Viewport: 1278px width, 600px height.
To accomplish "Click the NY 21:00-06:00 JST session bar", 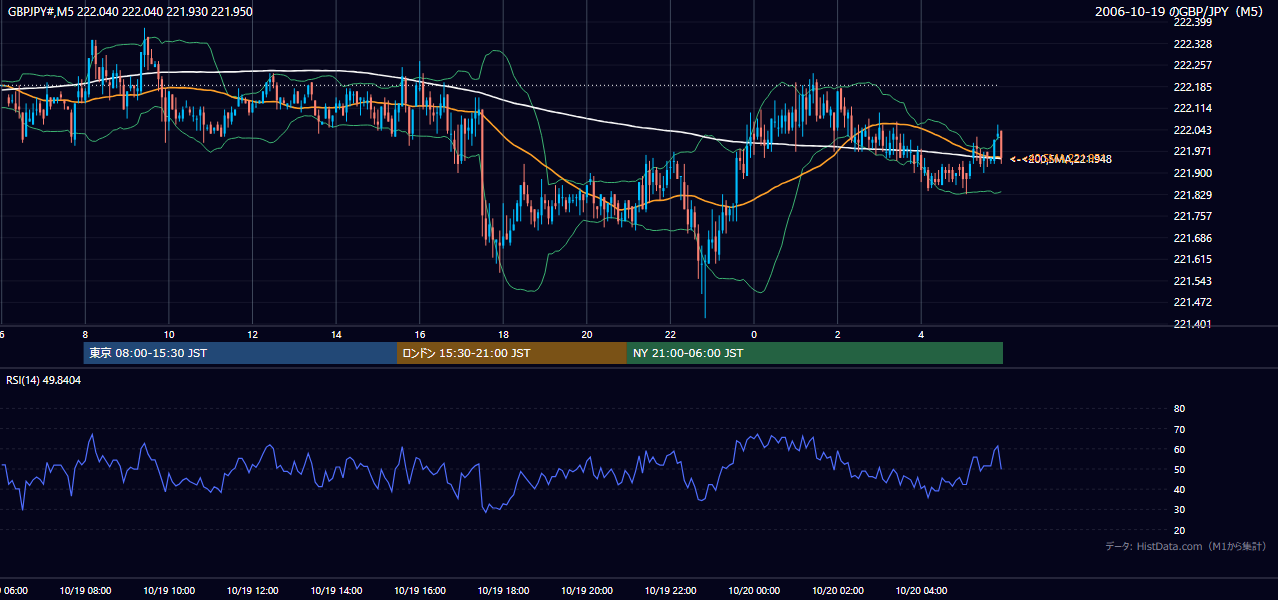I will pos(815,353).
